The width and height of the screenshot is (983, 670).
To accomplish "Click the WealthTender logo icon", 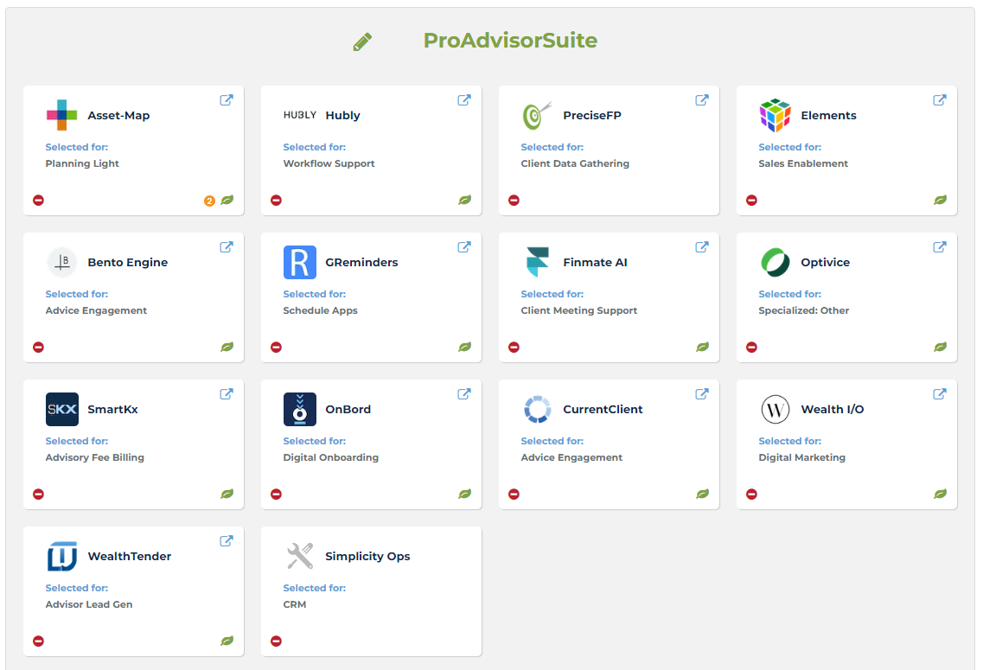I will coord(61,555).
